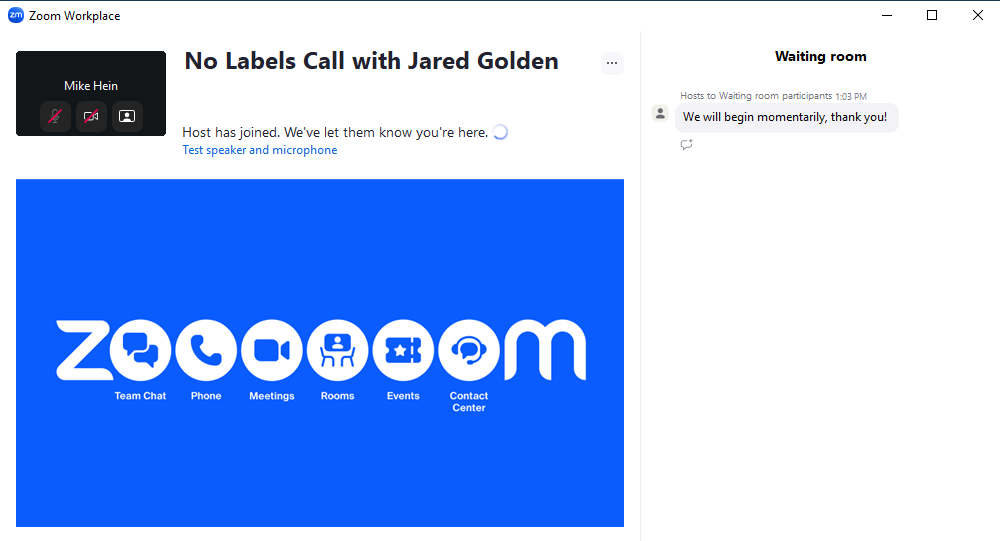The image size is (1000, 541).
Task: Click the Zoom Workplace logo in title bar
Action: 15,15
